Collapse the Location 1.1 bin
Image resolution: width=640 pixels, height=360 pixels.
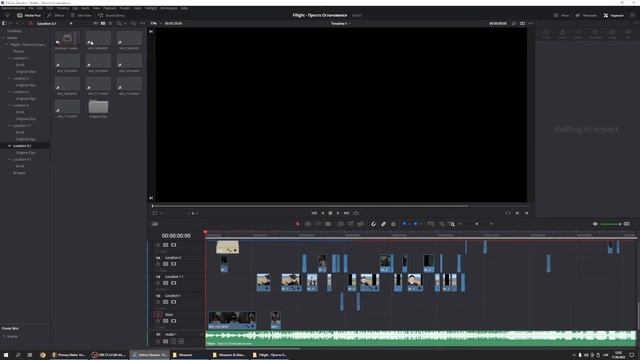point(10,125)
